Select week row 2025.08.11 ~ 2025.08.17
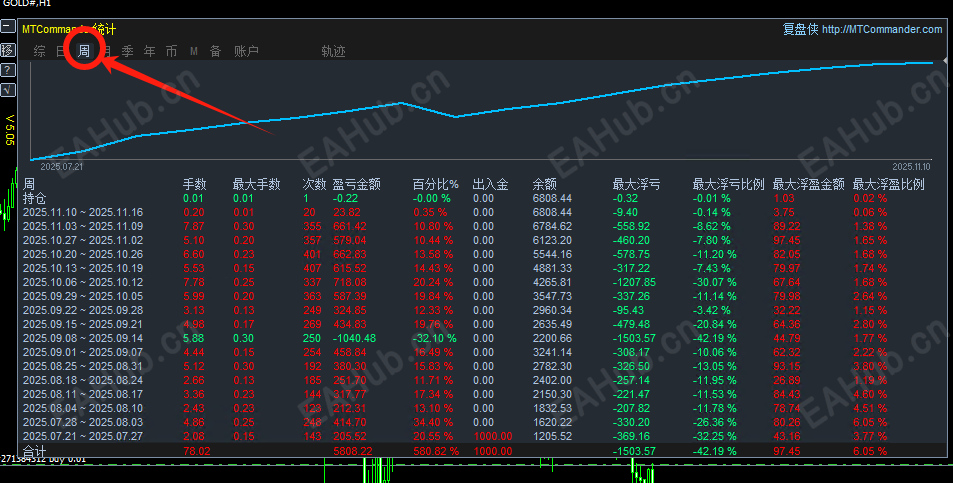The width and height of the screenshot is (953, 483). pos(83,394)
